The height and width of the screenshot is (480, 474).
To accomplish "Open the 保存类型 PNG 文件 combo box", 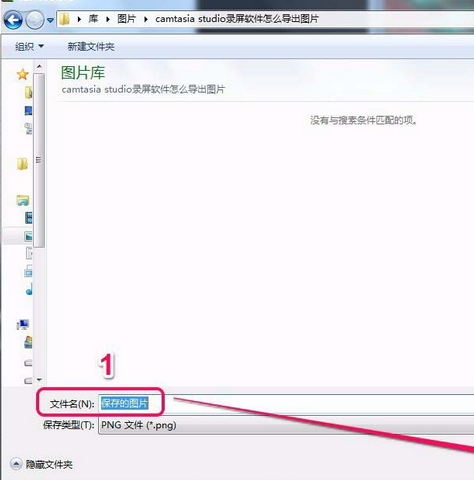I will point(286,425).
